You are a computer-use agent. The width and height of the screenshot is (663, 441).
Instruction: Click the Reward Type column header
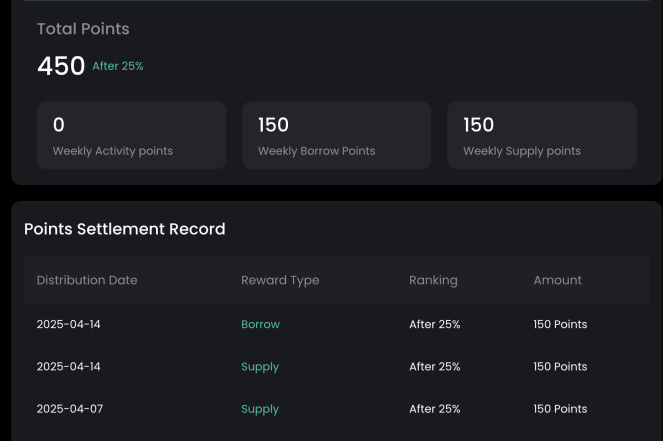(x=280, y=280)
